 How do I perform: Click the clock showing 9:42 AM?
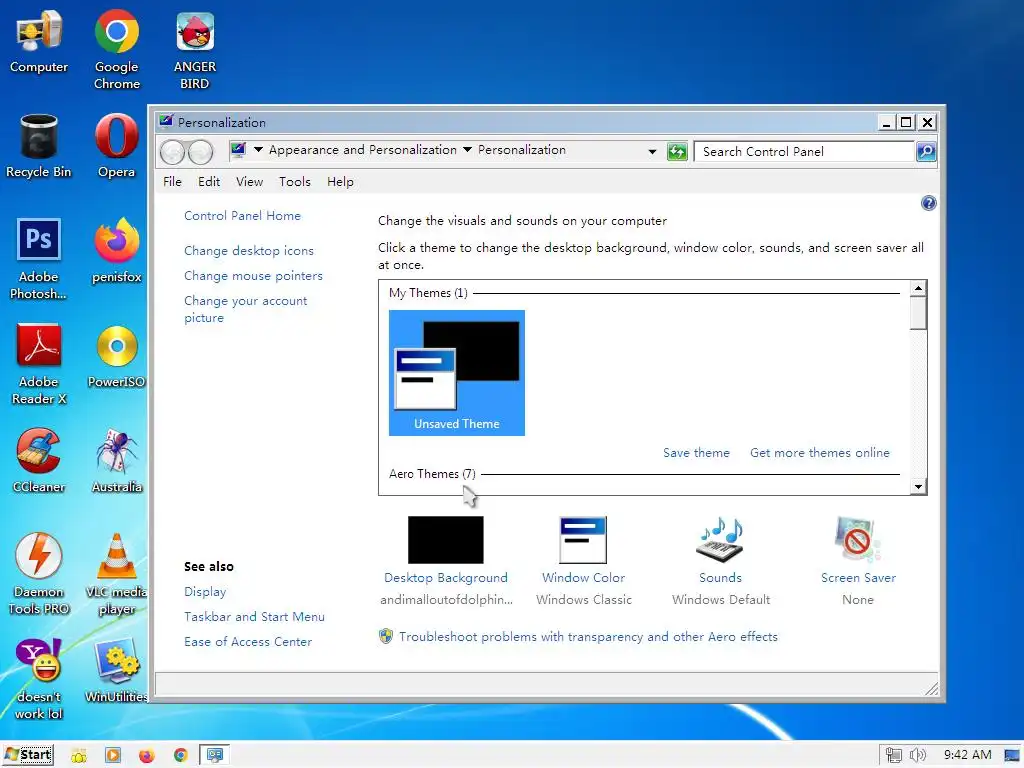(967, 755)
